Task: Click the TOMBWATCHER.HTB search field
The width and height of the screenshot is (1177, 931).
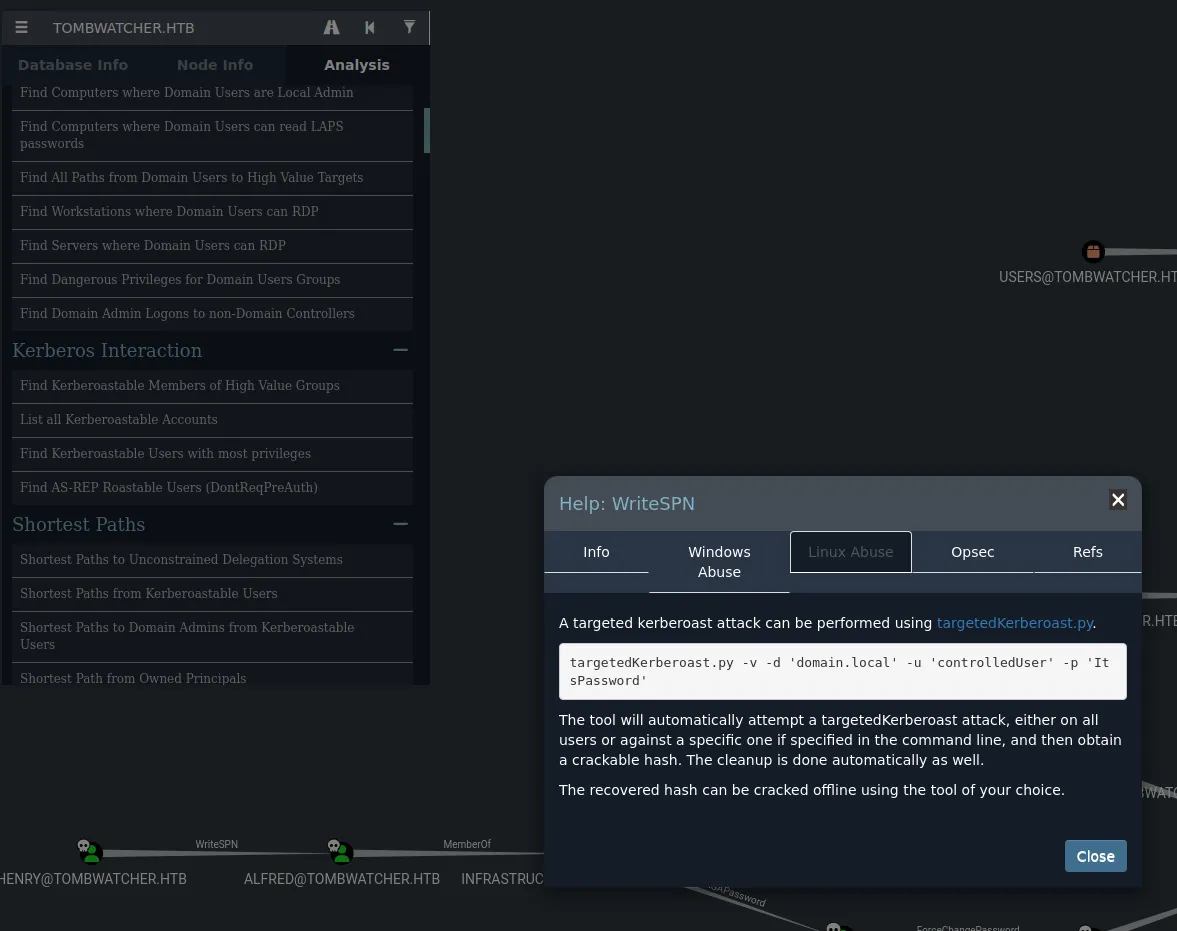Action: point(180,28)
